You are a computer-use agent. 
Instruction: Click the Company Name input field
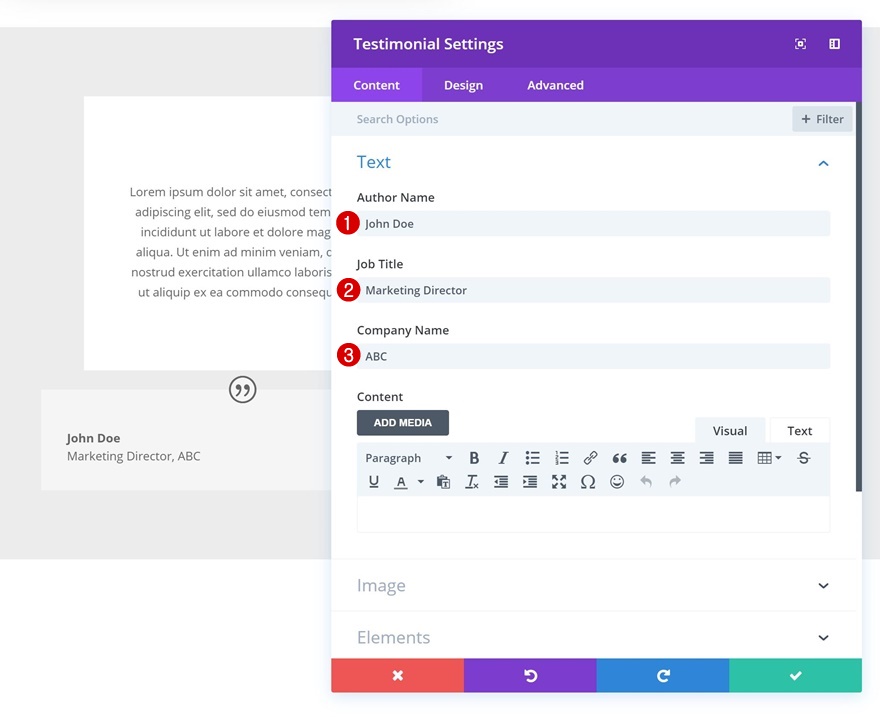tap(594, 356)
